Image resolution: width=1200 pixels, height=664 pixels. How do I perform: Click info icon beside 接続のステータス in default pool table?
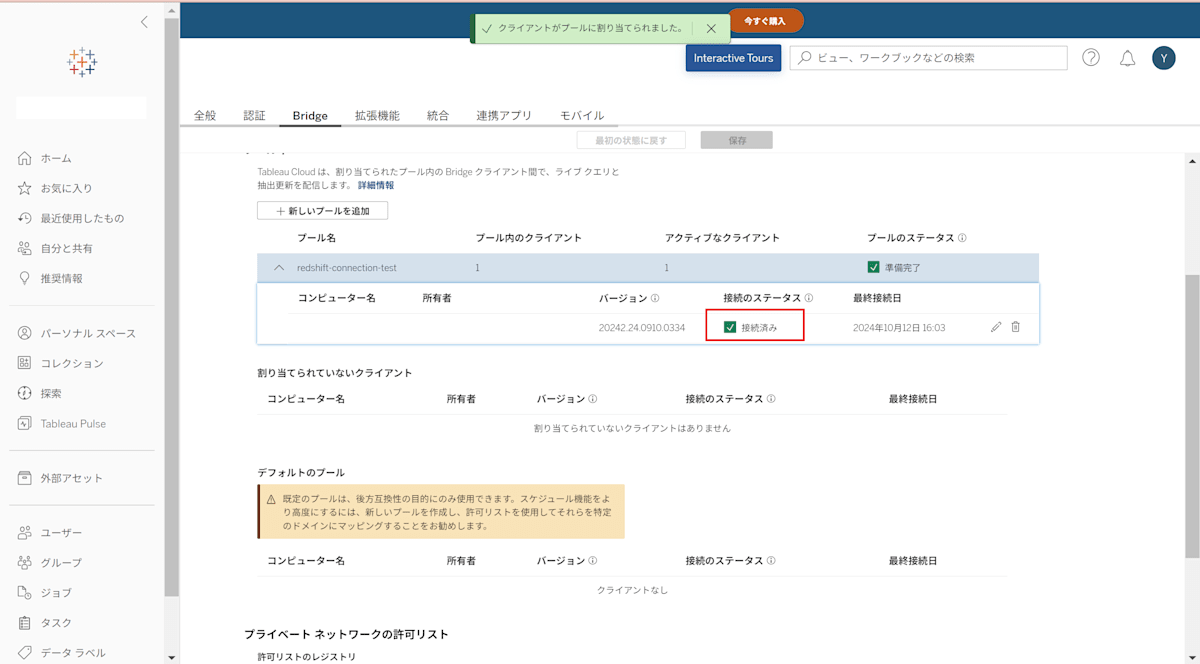click(x=770, y=562)
